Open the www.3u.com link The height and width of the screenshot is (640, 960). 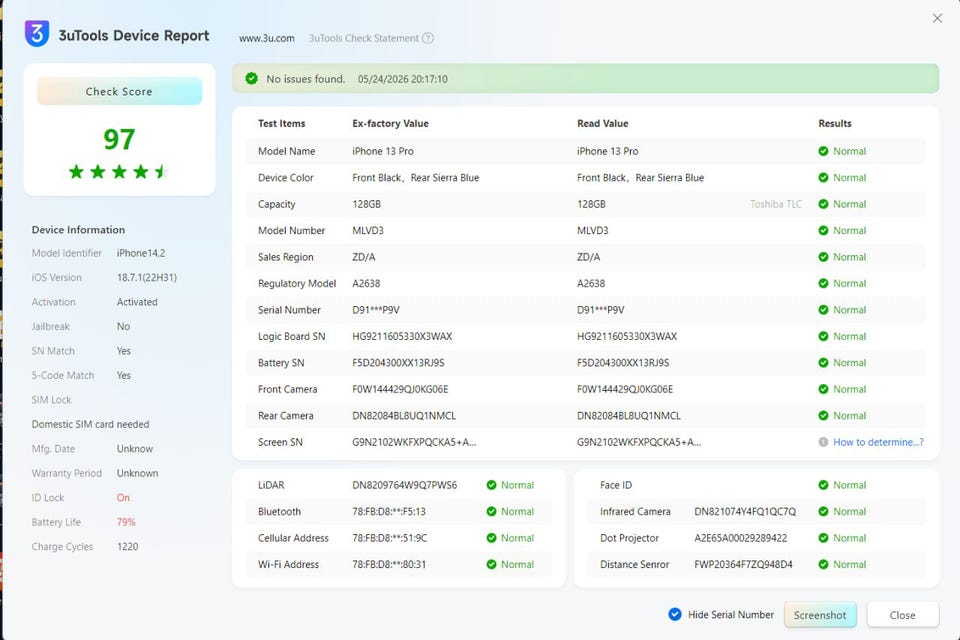[266, 38]
